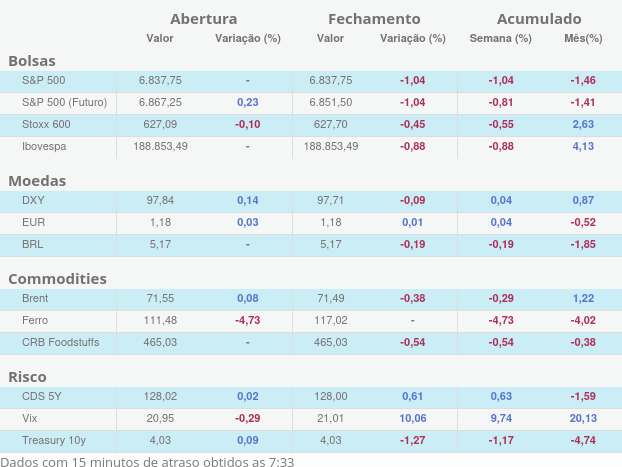Screen dimensions: 622x467
Task: Click the DXY row label
Action: click(33, 200)
